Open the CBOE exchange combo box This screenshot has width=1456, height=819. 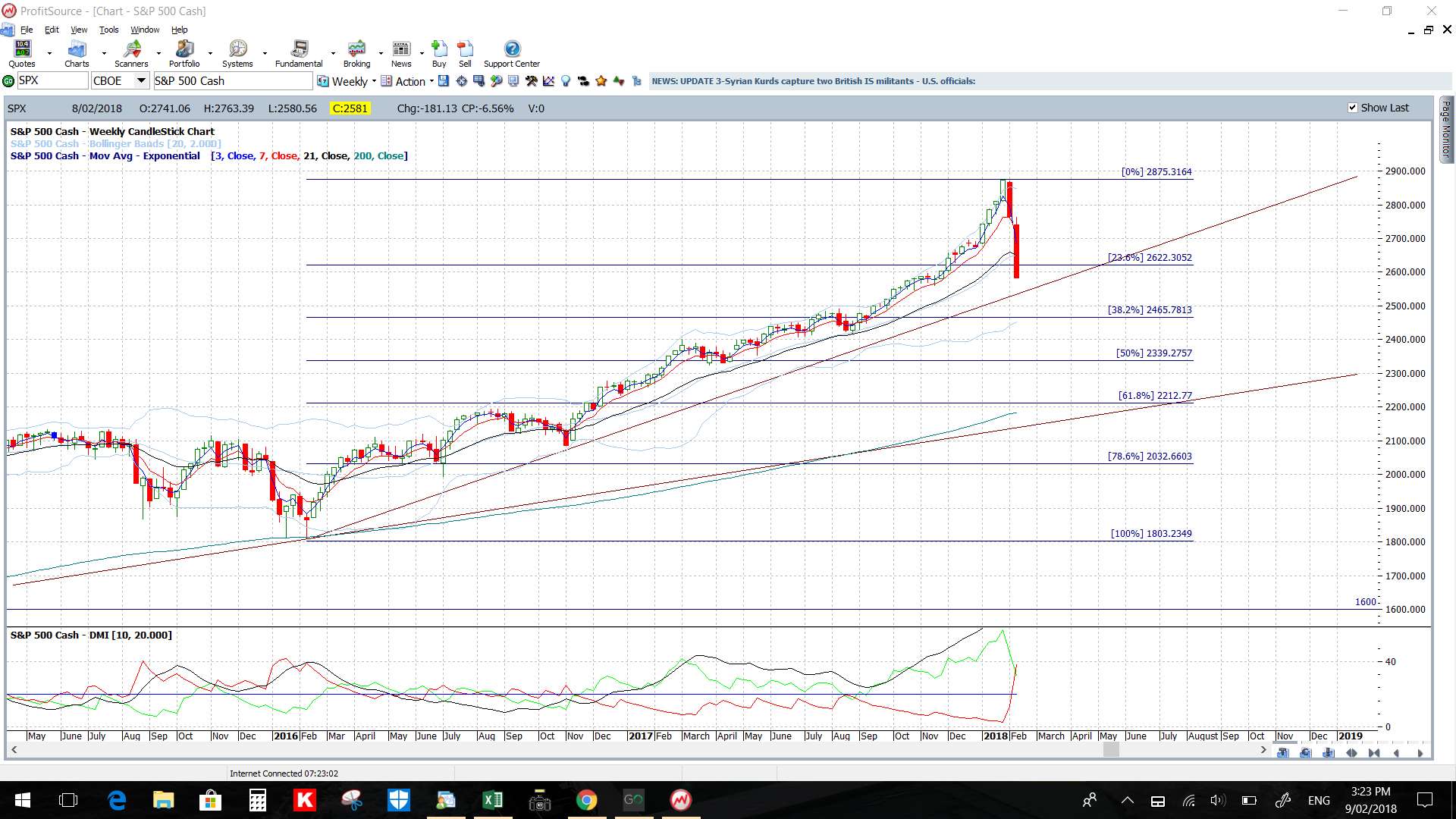click(120, 81)
